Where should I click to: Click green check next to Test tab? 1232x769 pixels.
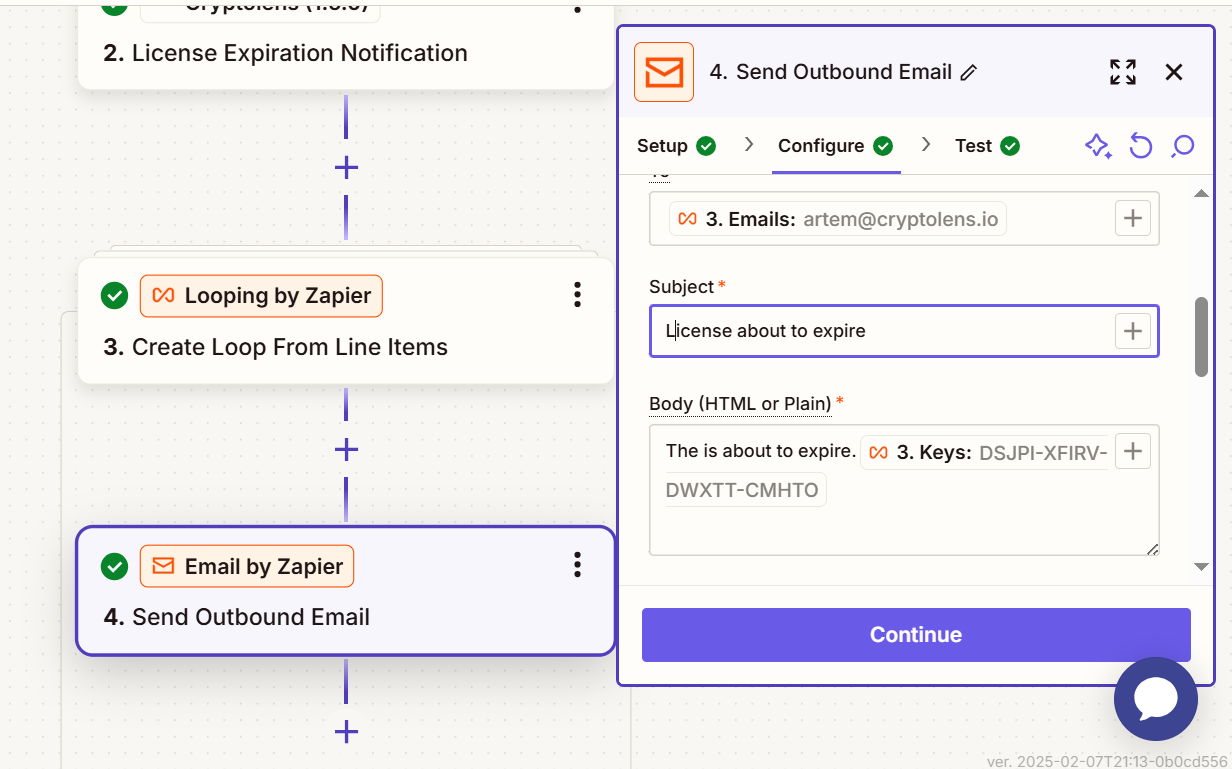click(1010, 146)
